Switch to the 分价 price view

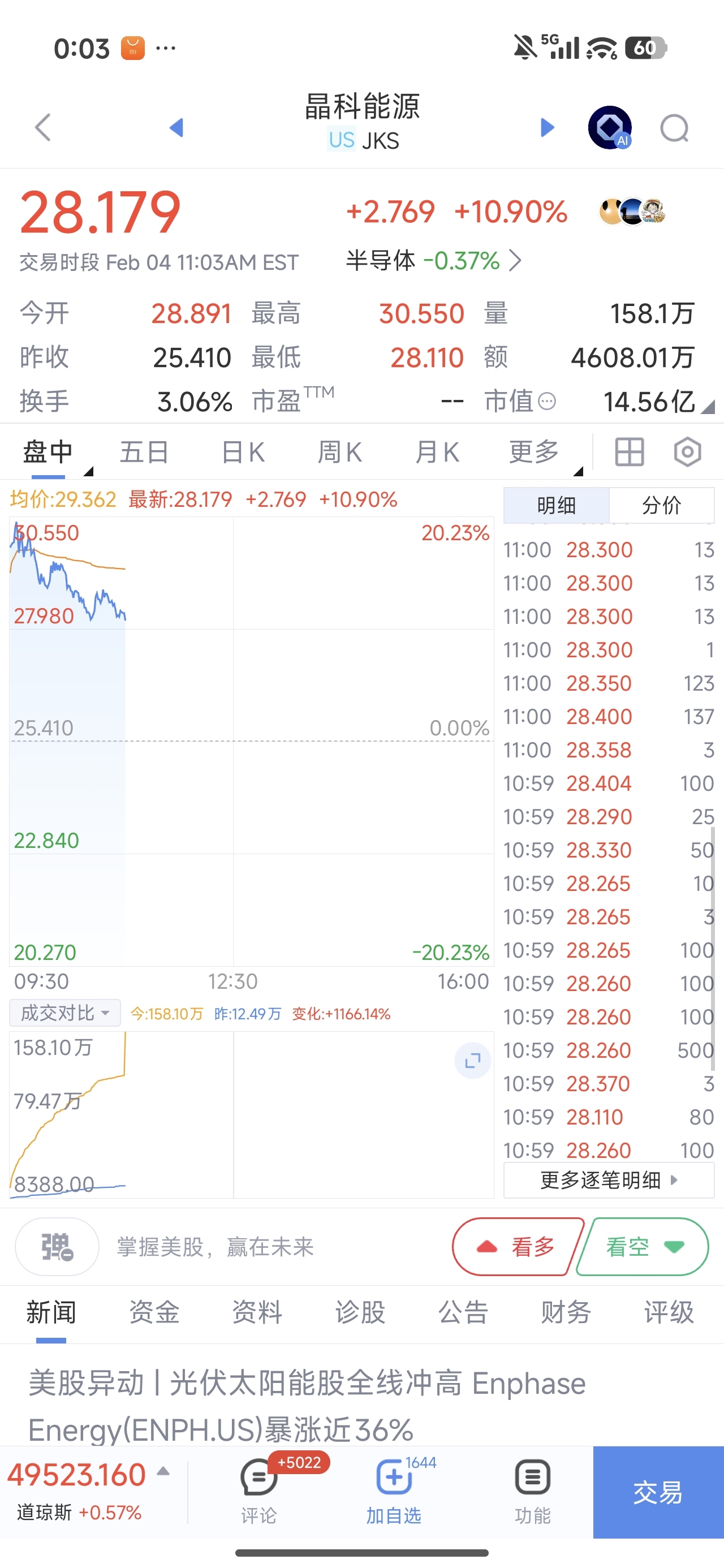click(661, 505)
